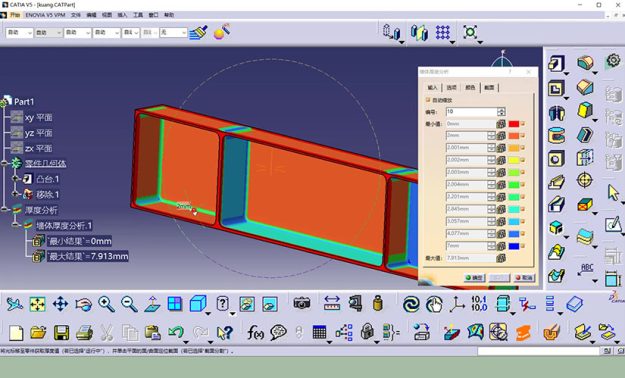Click the red color swatch

514,124
